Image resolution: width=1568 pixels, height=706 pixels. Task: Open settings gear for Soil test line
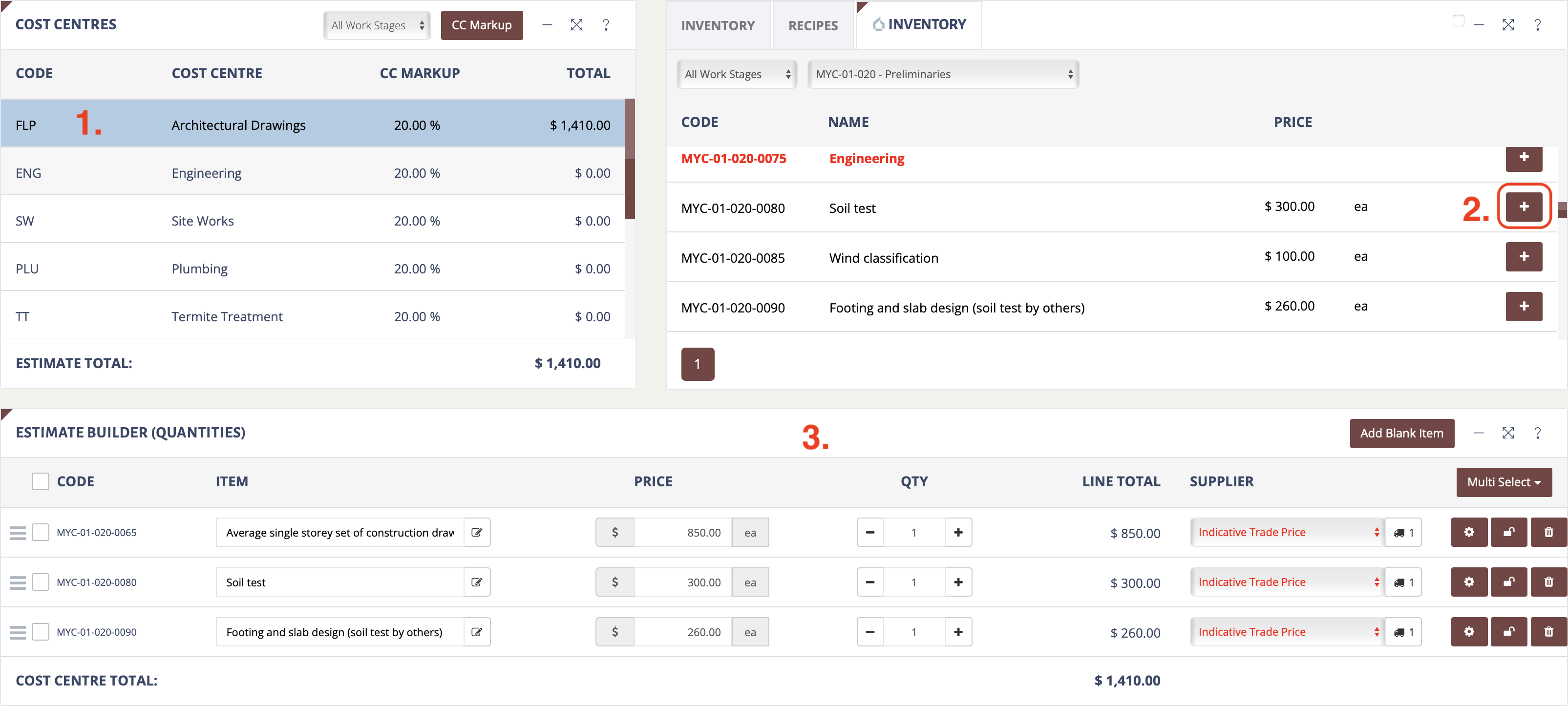click(1469, 582)
